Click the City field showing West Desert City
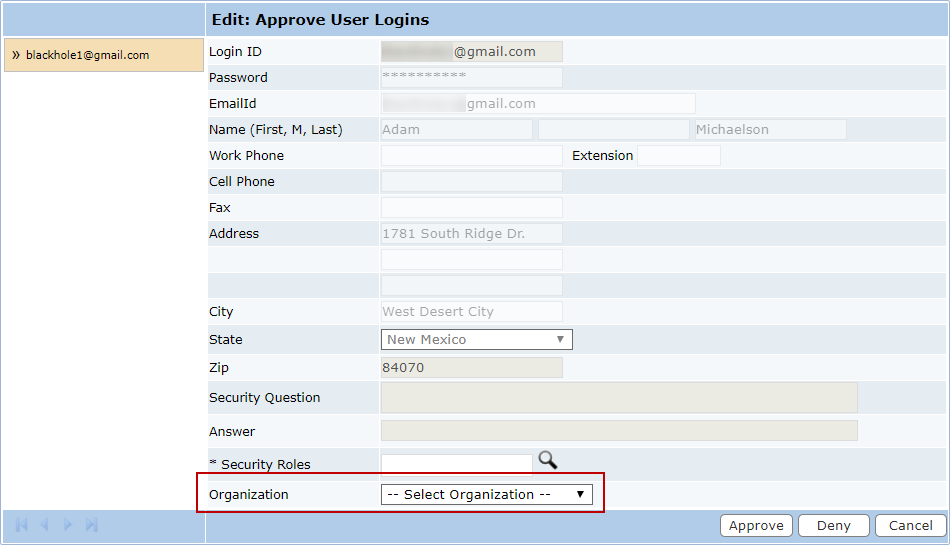Image resolution: width=950 pixels, height=545 pixels. pos(471,312)
